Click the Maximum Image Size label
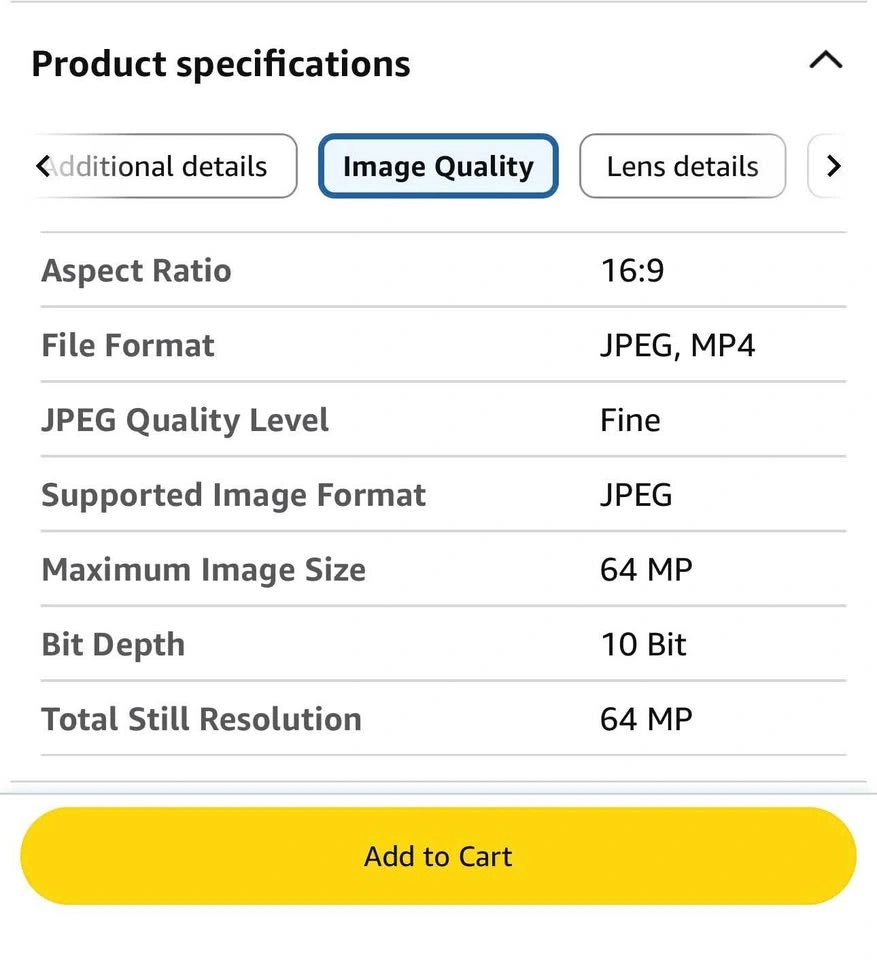This screenshot has height=960, width=877. [203, 570]
